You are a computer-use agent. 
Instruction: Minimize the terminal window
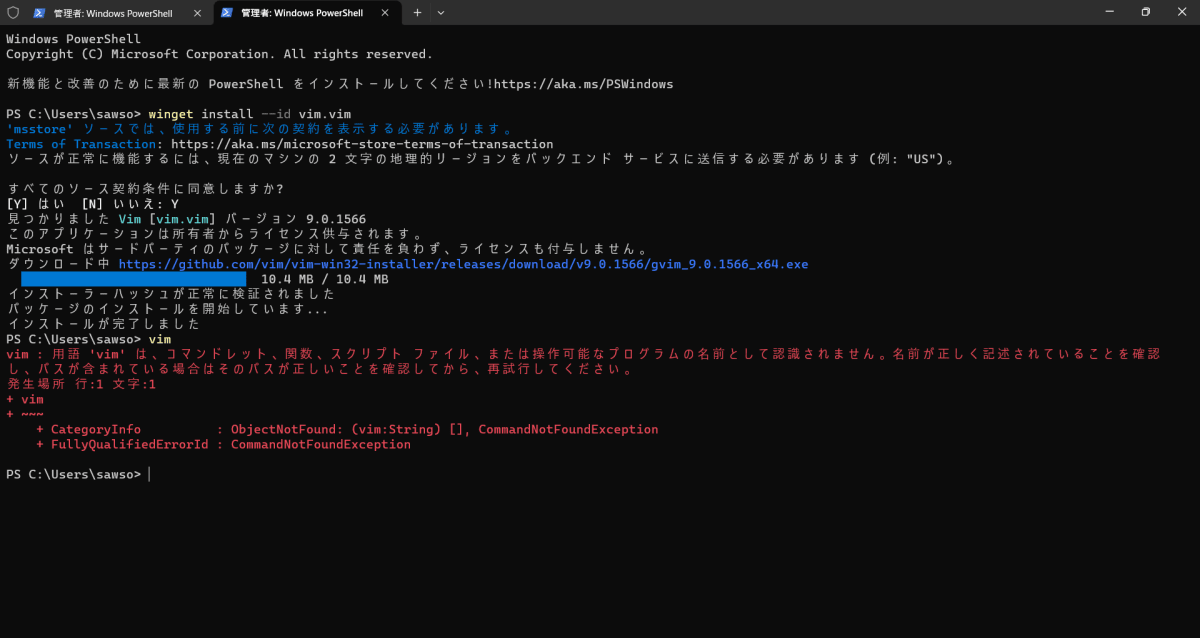pos(1112,12)
